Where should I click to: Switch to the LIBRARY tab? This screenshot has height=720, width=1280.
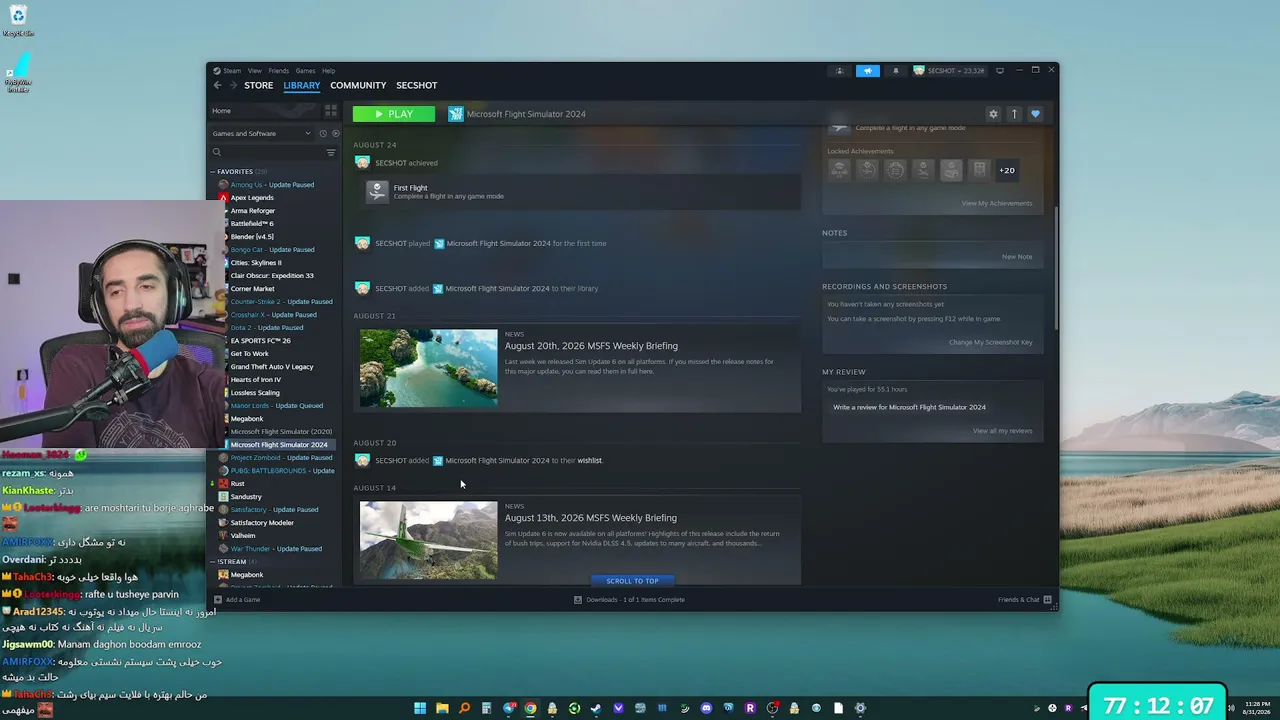click(x=301, y=85)
